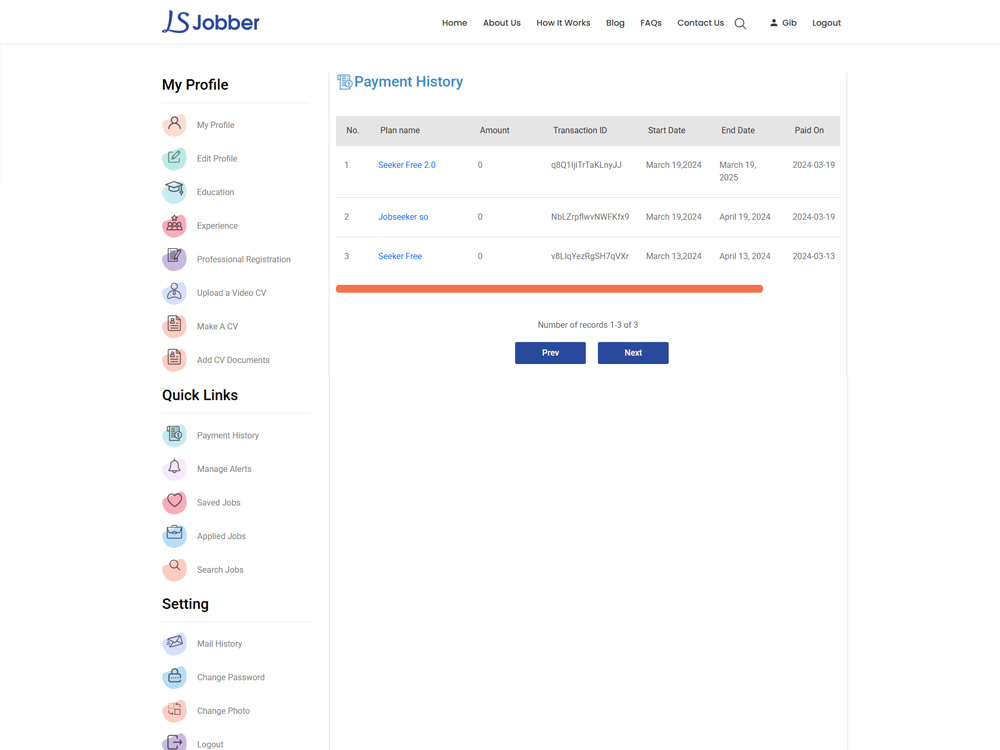Open Edit Profile sidebar link
Screen dimensions: 1000x750
(x=217, y=158)
